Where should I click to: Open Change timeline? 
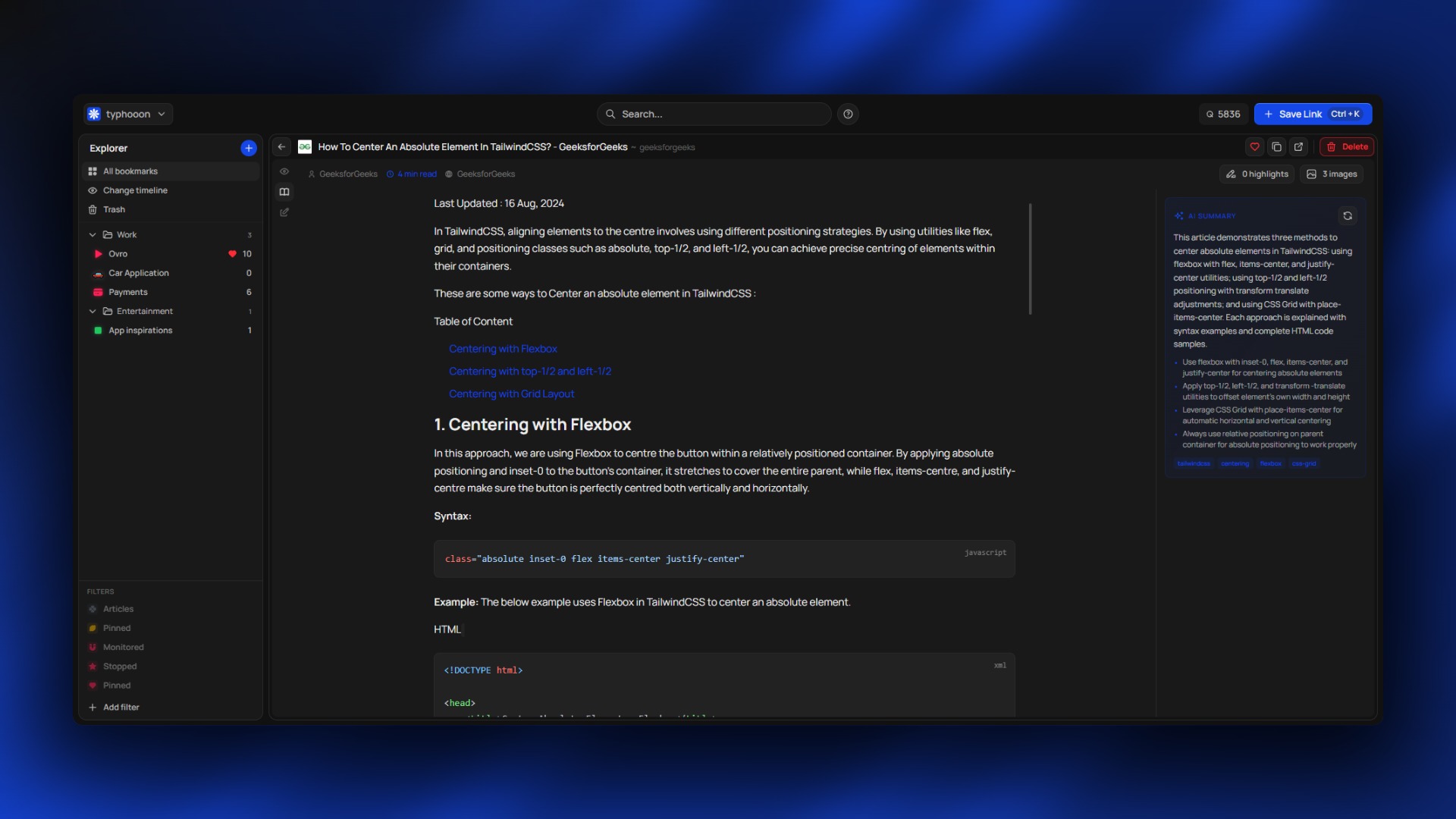pos(171,190)
